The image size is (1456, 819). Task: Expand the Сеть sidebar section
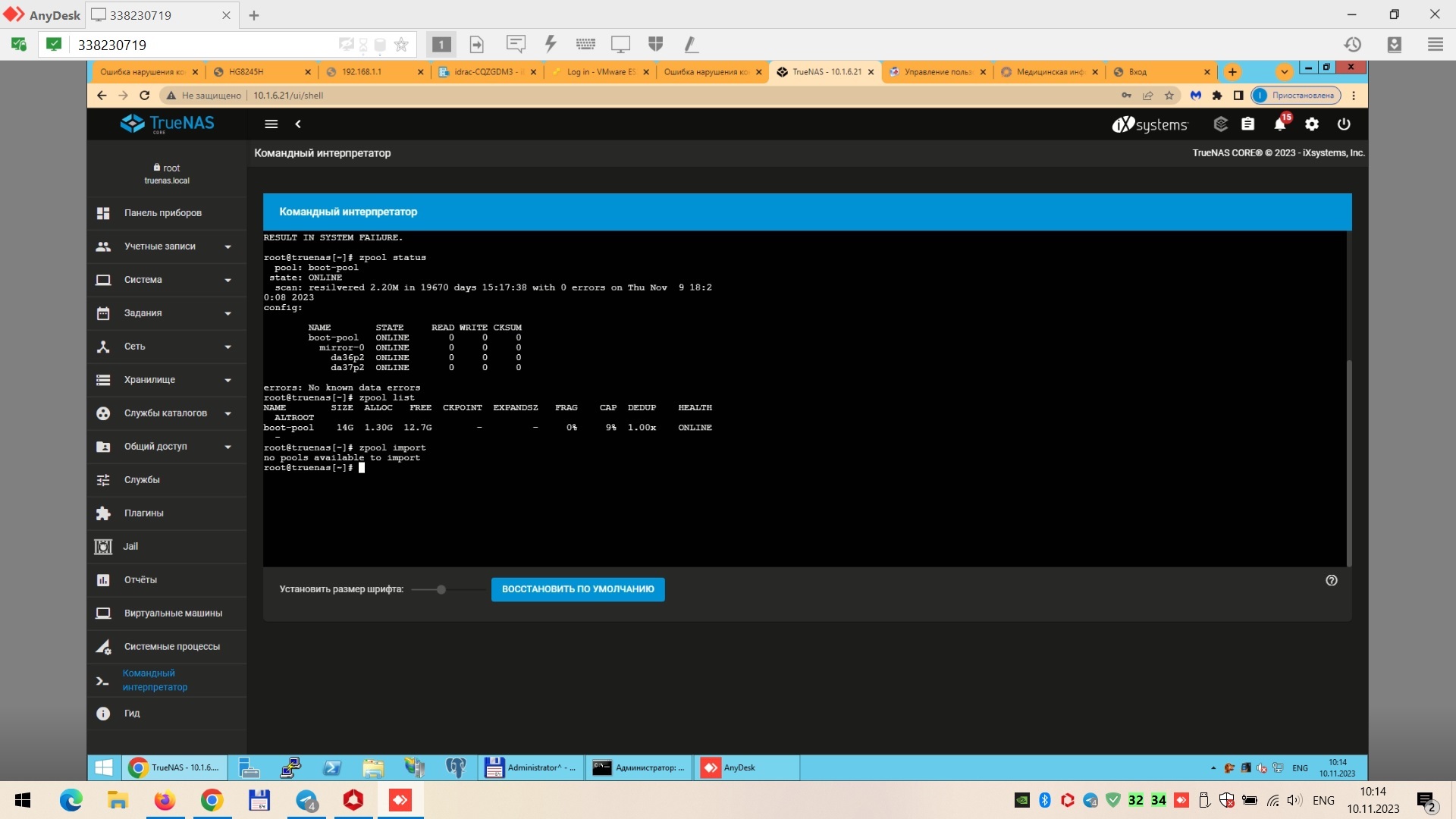click(167, 347)
